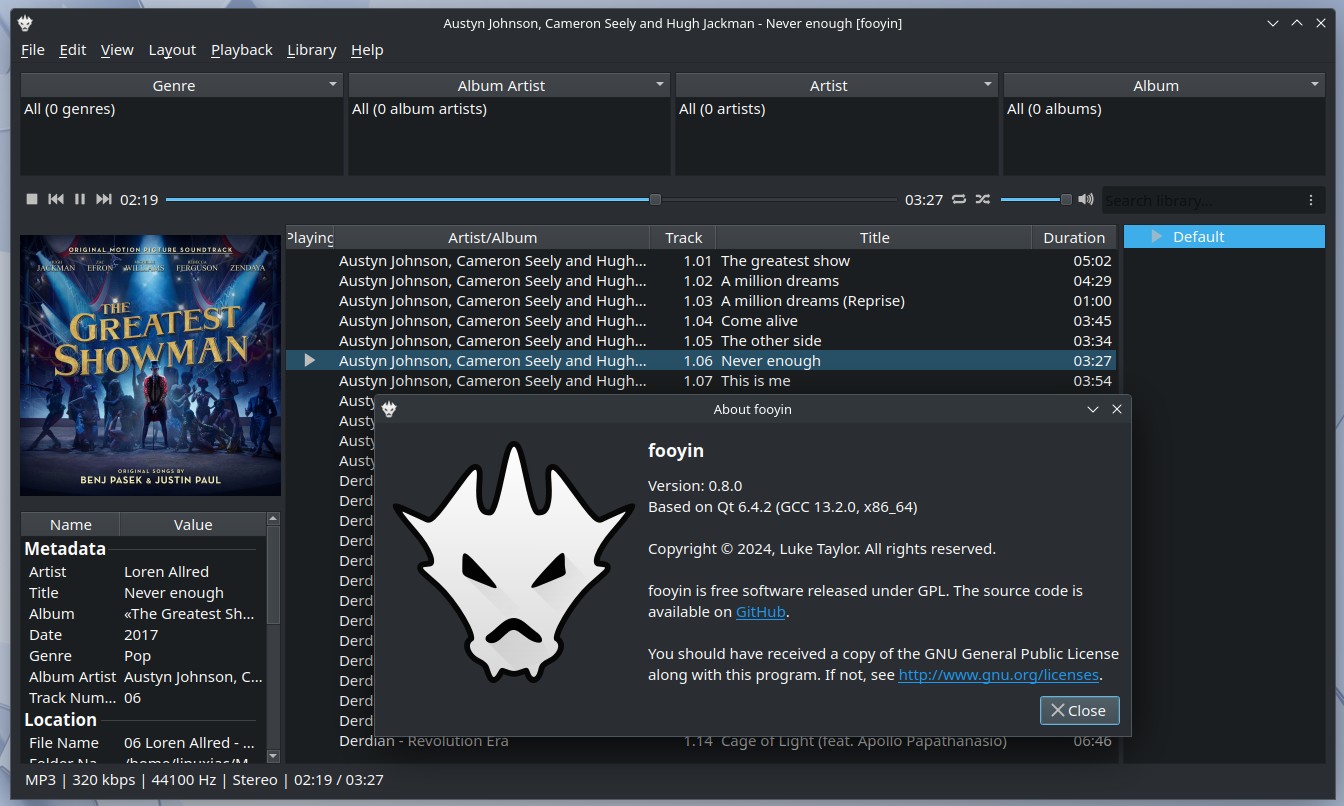Click the elapsed time 02:19 label
This screenshot has width=1344, height=806.
pos(139,200)
